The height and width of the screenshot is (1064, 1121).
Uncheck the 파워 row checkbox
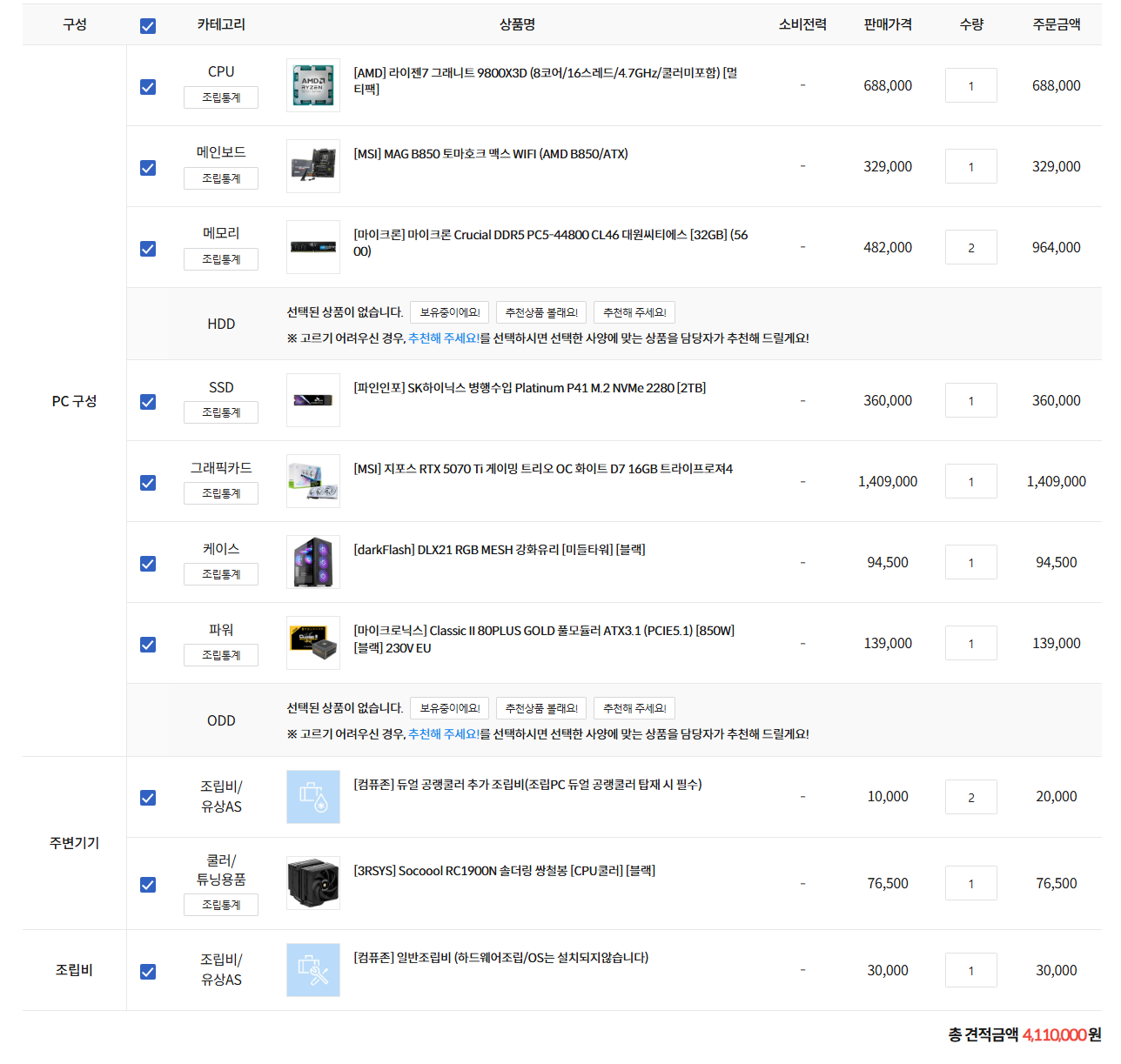(148, 645)
